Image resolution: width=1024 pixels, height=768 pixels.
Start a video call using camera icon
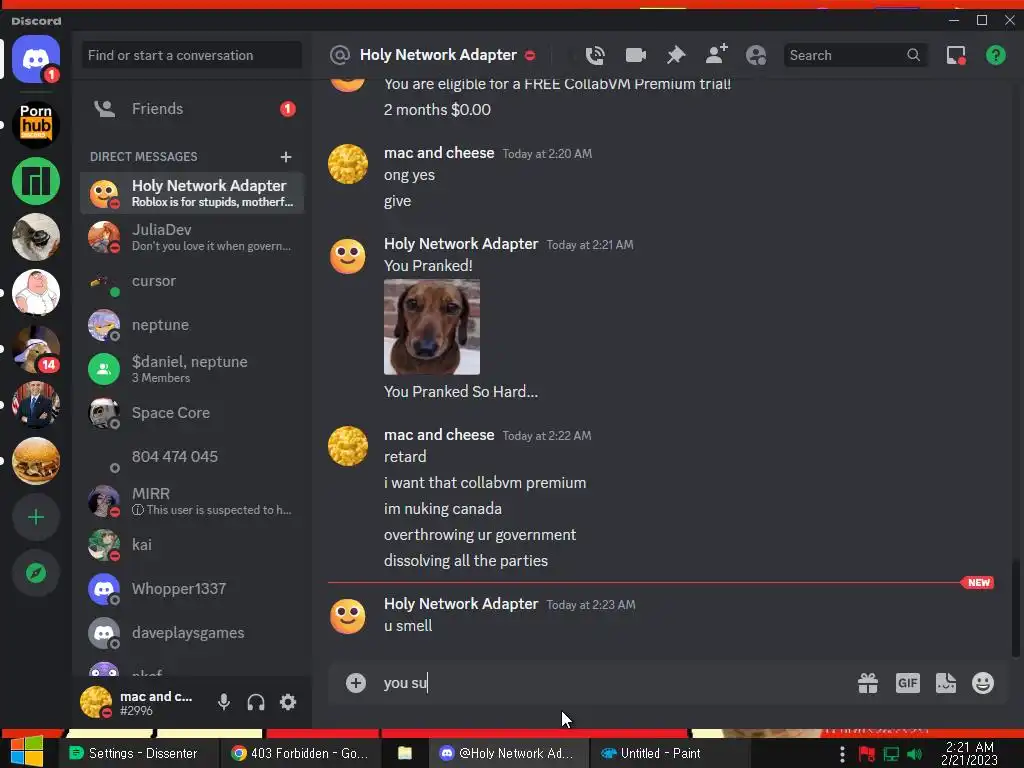coord(635,56)
